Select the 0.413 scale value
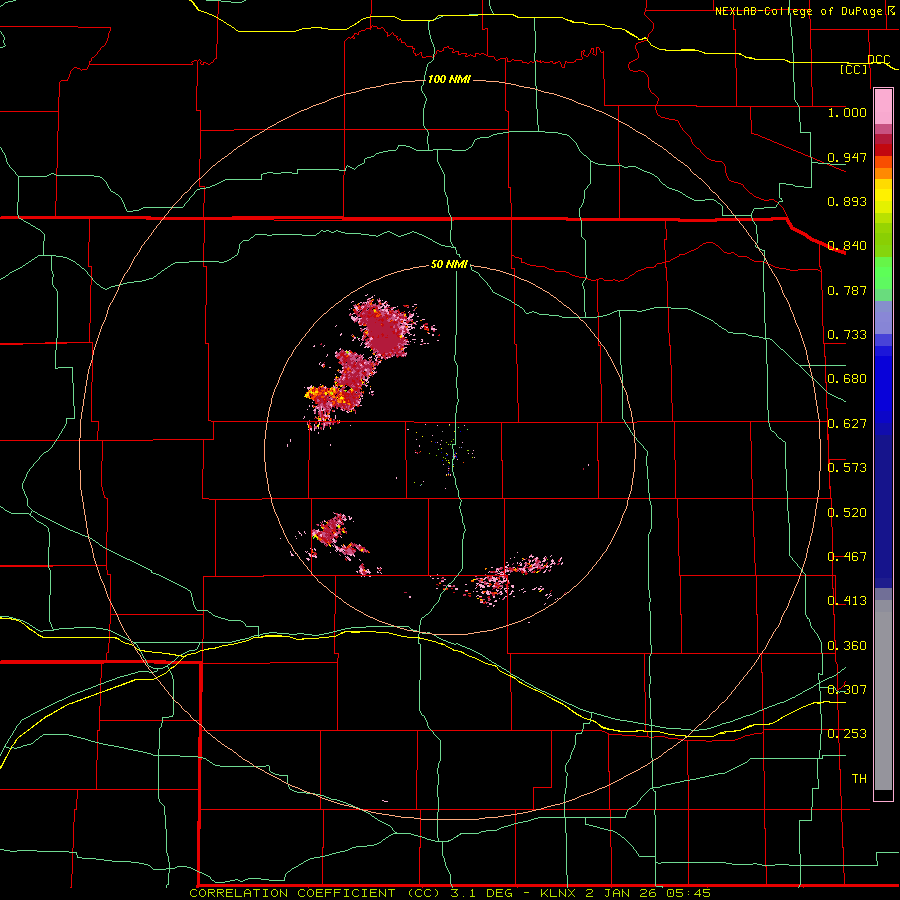The height and width of the screenshot is (900, 900). coord(847,601)
